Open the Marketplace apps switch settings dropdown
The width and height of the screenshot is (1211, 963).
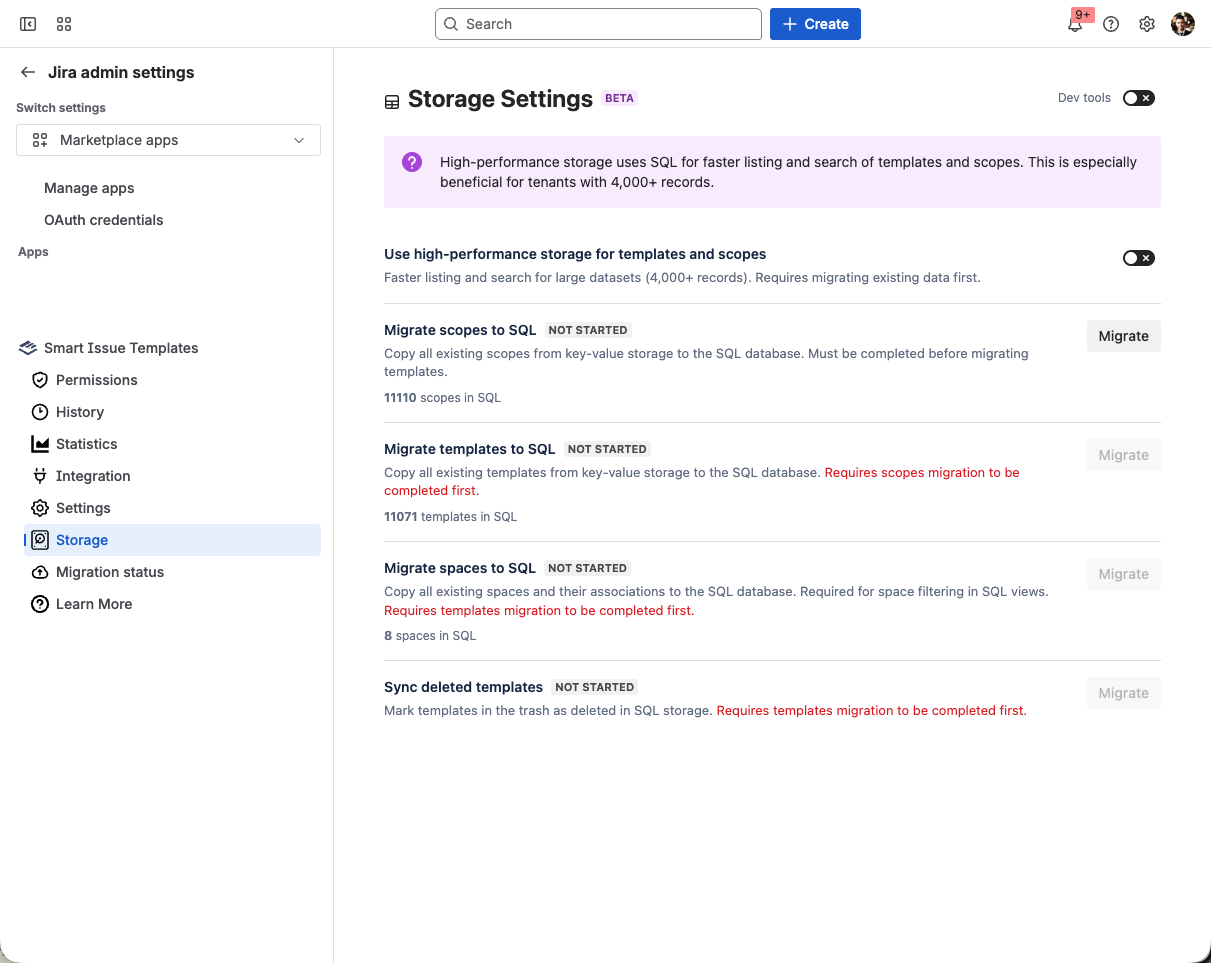pyautogui.click(x=168, y=140)
